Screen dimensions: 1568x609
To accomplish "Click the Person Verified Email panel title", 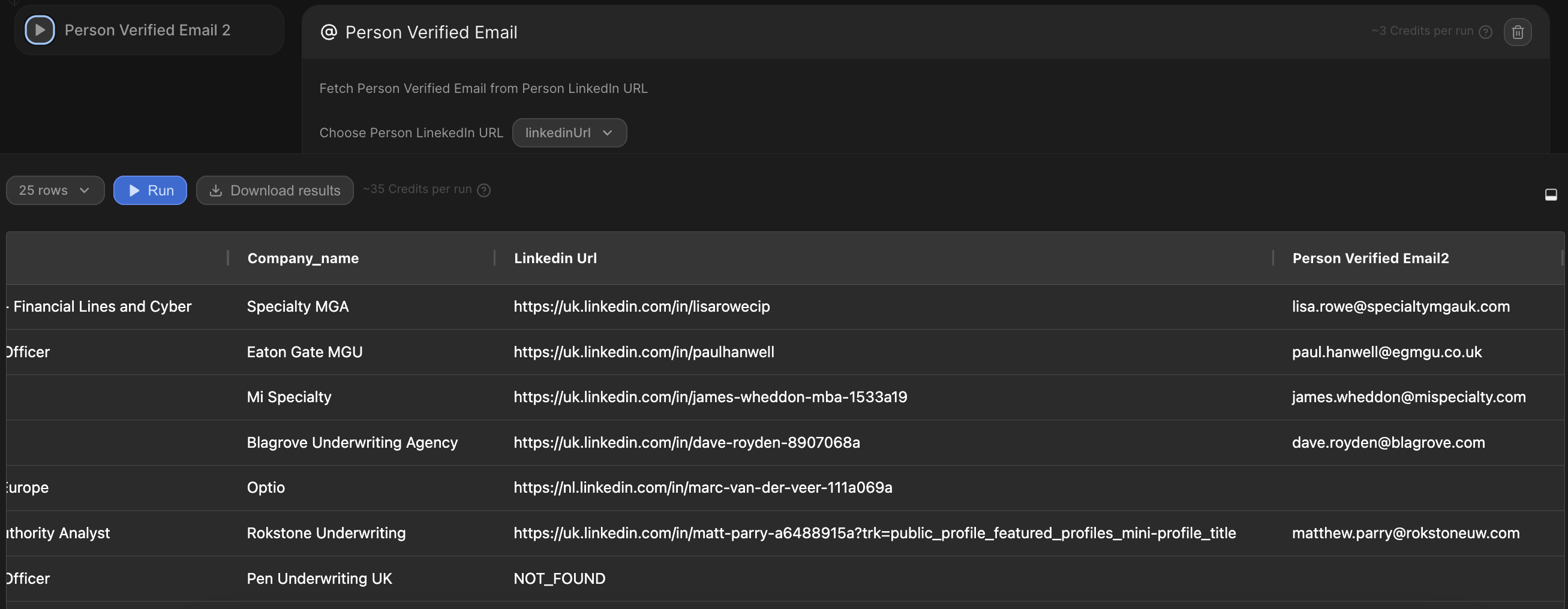I will (x=431, y=33).
